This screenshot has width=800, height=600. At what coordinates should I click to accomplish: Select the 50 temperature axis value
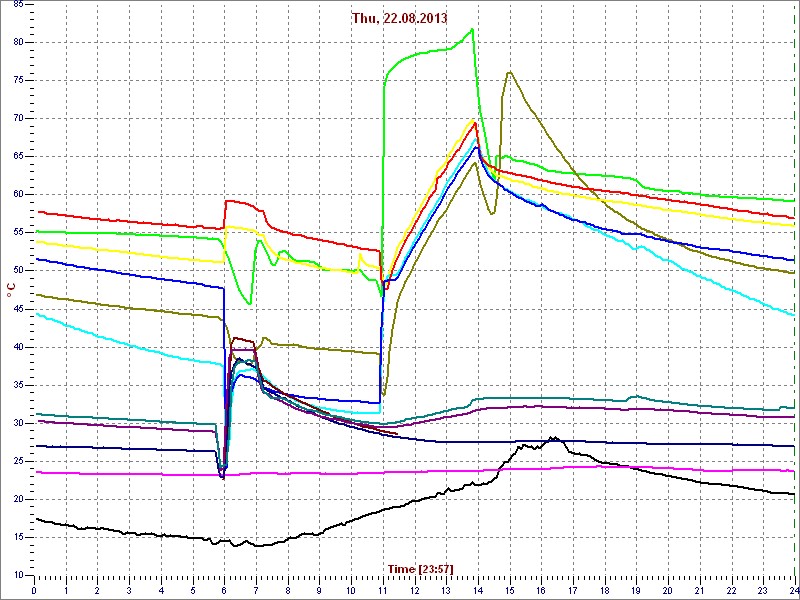pos(17,271)
